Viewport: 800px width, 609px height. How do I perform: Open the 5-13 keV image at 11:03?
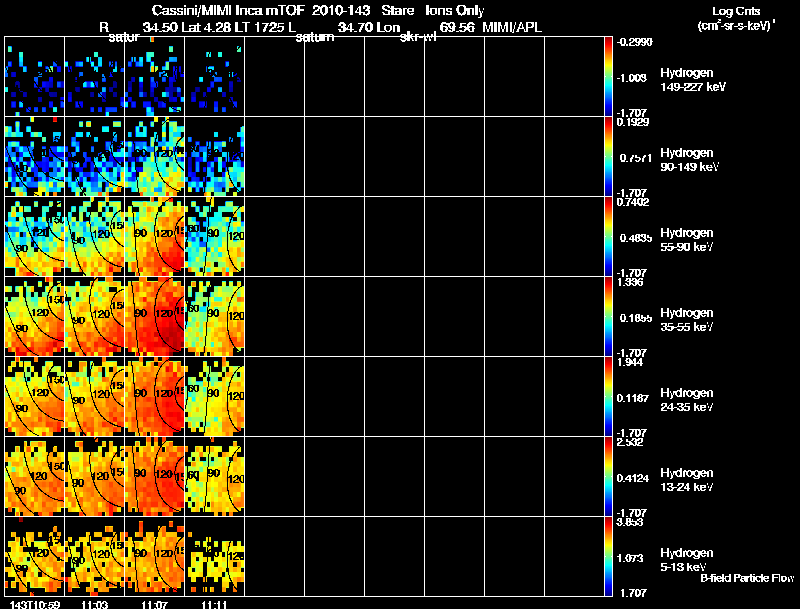(x=94, y=556)
